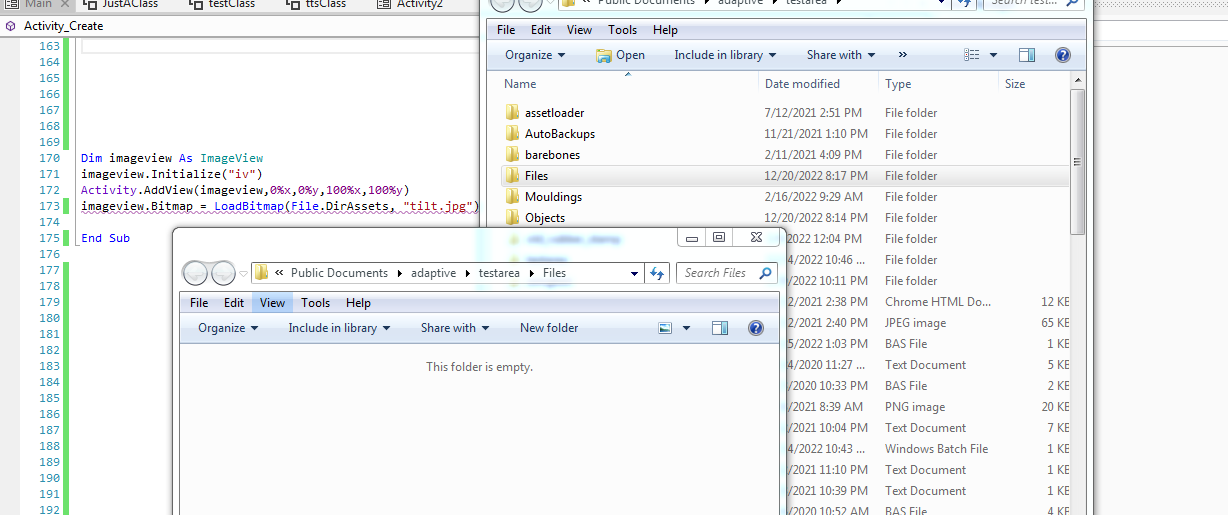1228x515 pixels.
Task: Switch to the testClass tab in the IDE
Action: (222, 4)
